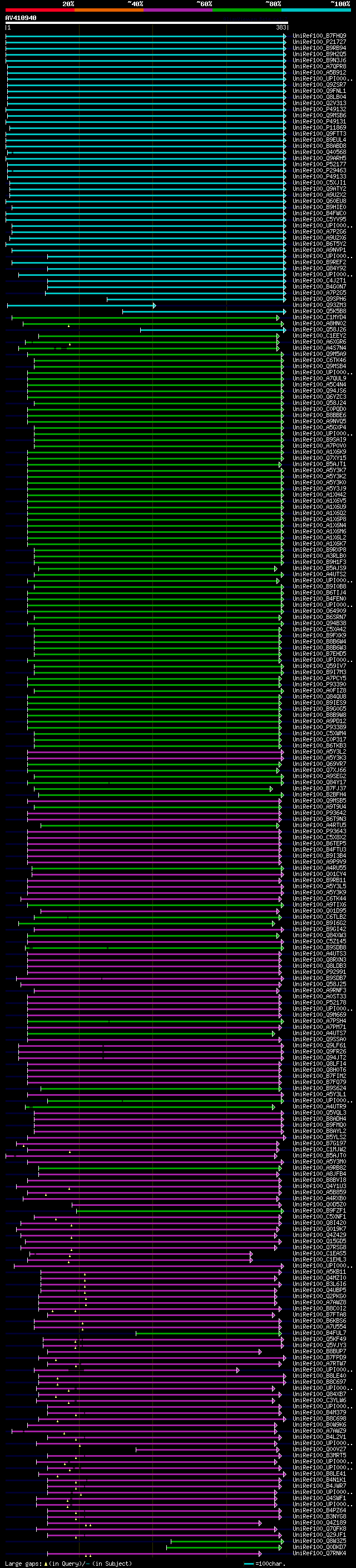356x1568 pixels.
Task: Select label UniRef100_B5AJT1
Action: [319, 464]
